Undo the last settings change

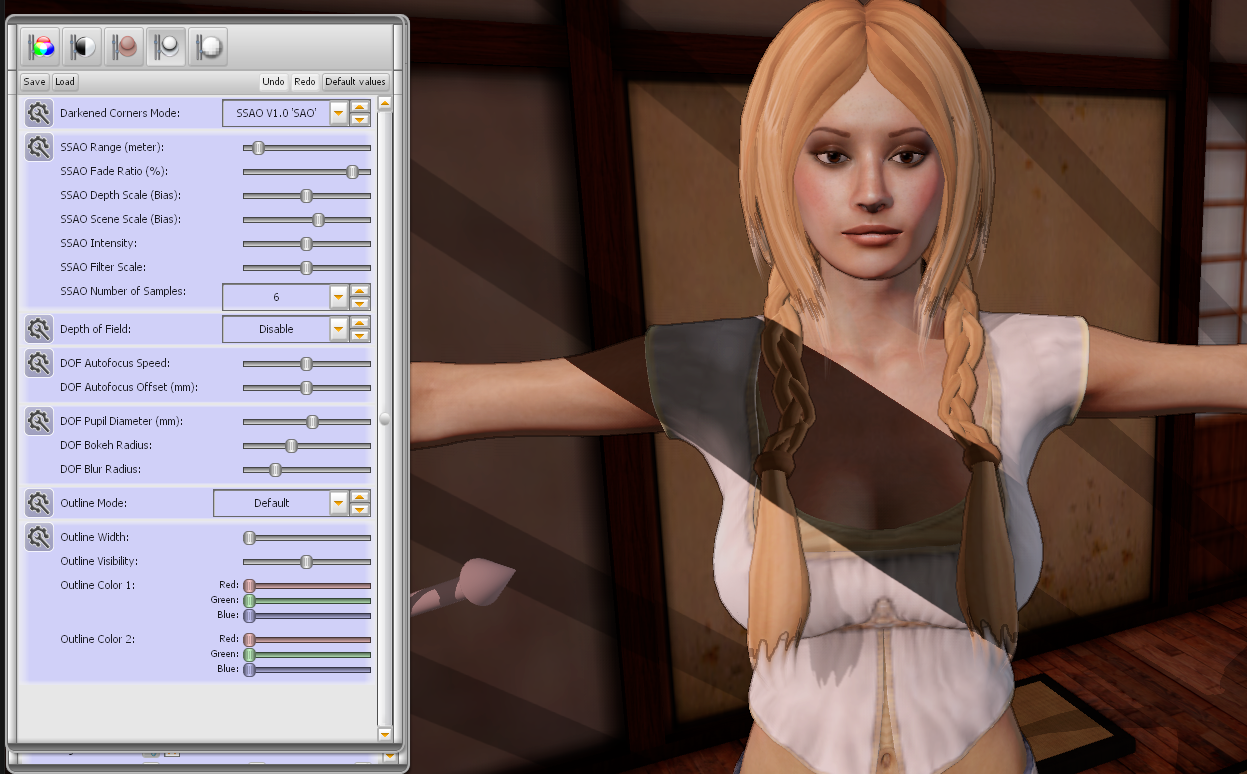click(x=273, y=82)
